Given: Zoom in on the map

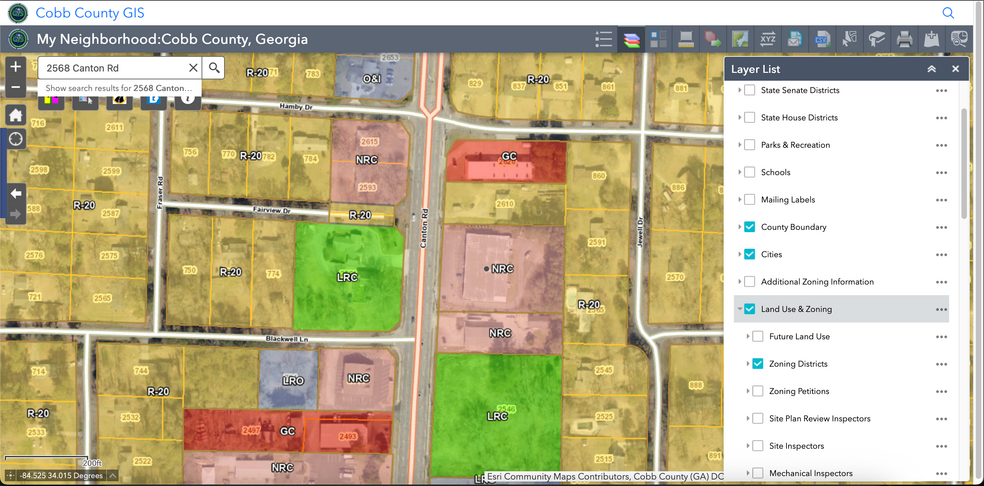Looking at the screenshot, I should [16, 68].
